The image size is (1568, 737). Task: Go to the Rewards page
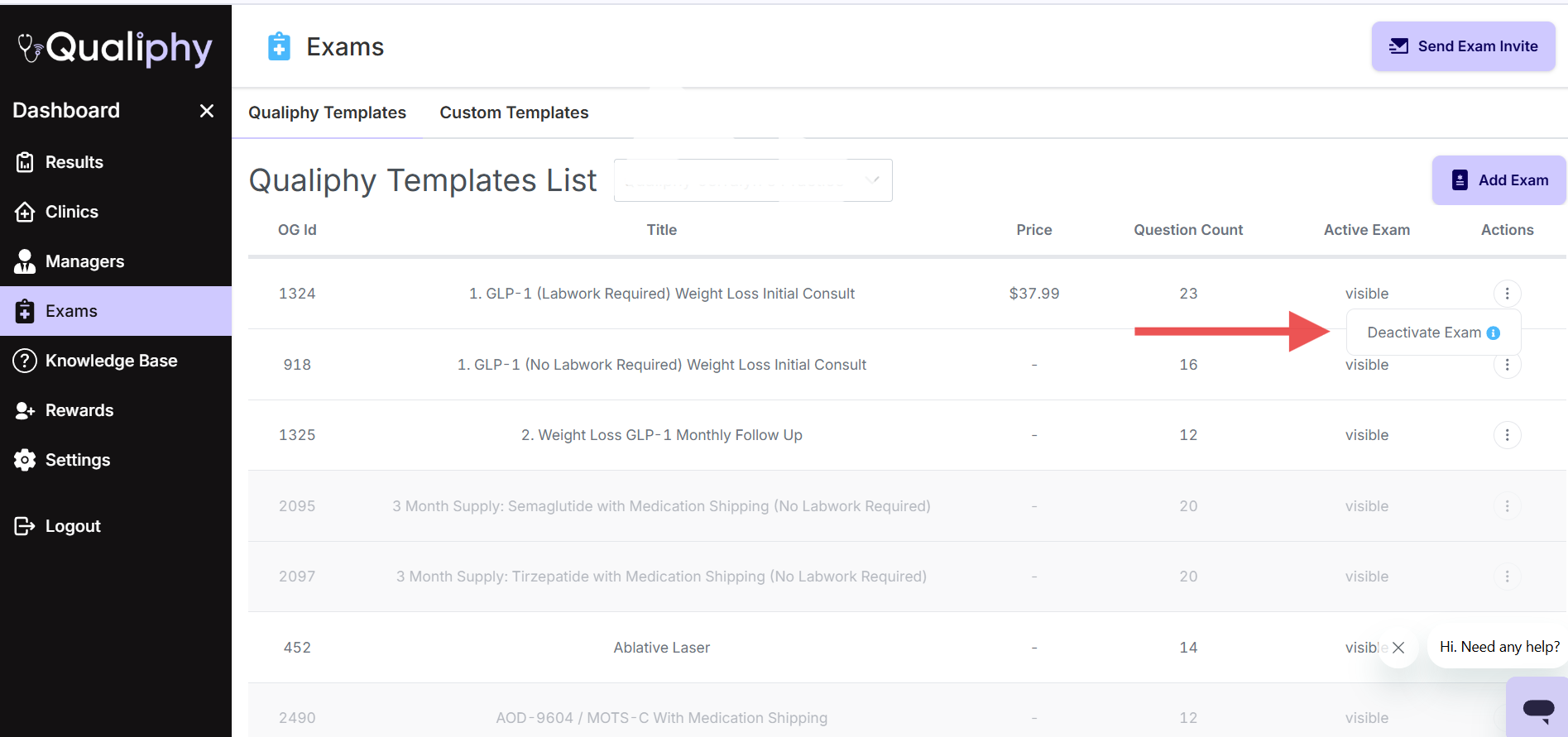coord(116,410)
